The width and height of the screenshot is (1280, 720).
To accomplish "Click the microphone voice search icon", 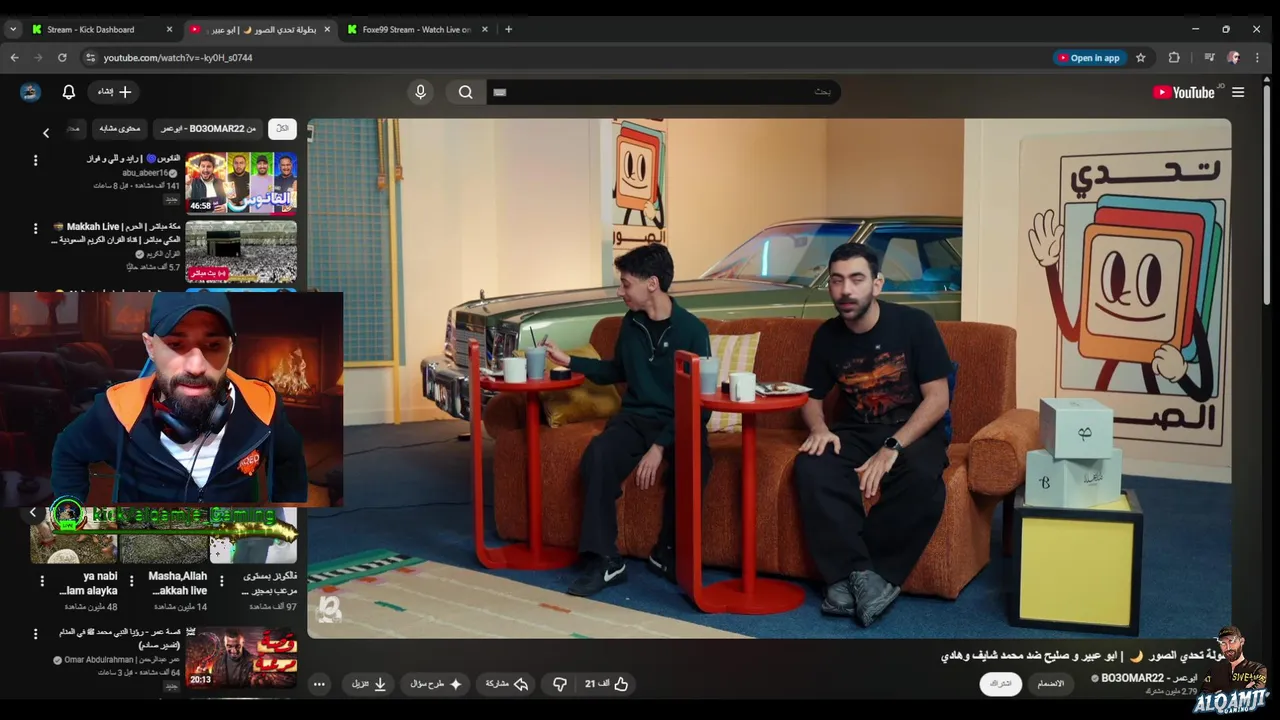I will pyautogui.click(x=420, y=92).
